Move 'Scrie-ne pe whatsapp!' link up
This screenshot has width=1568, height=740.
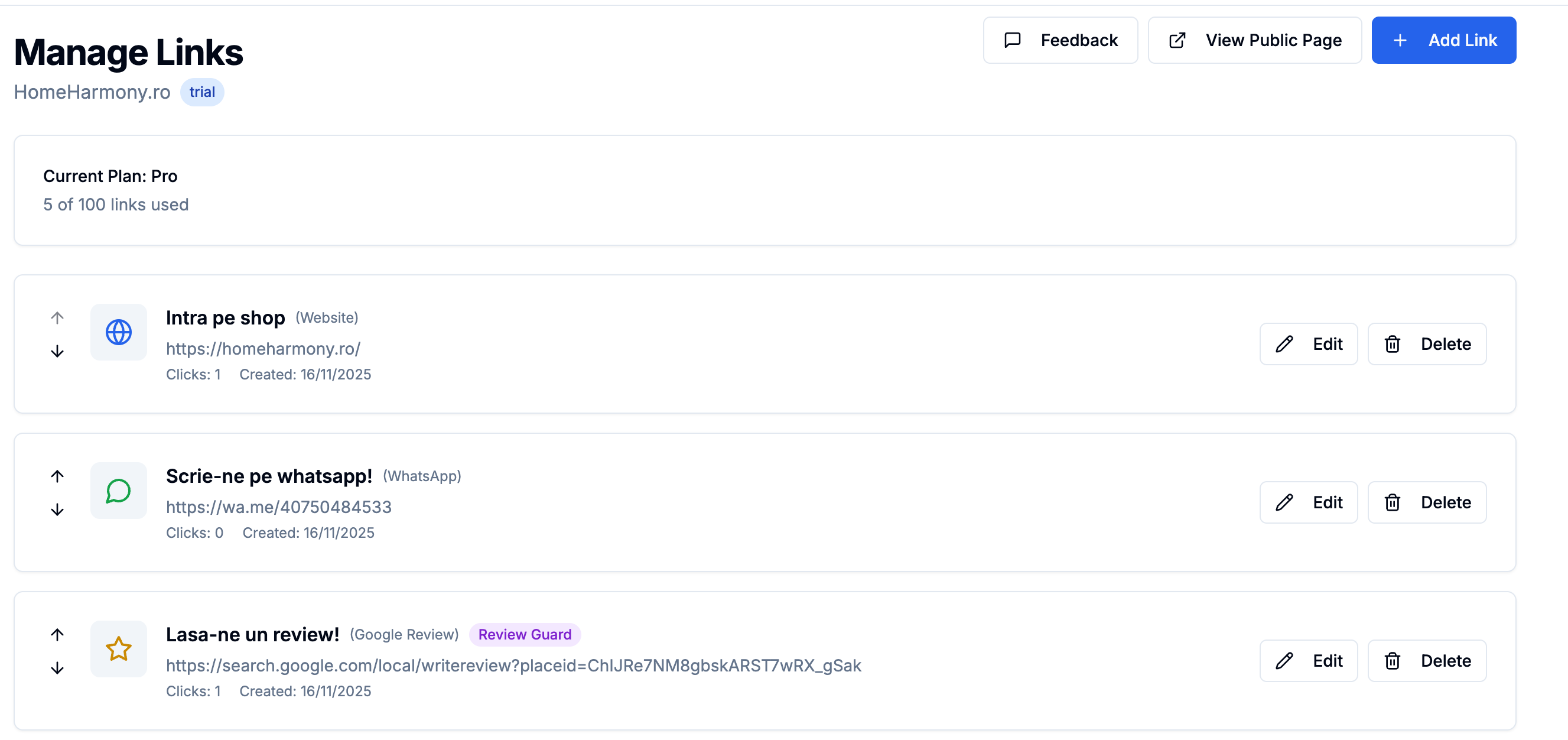[57, 476]
